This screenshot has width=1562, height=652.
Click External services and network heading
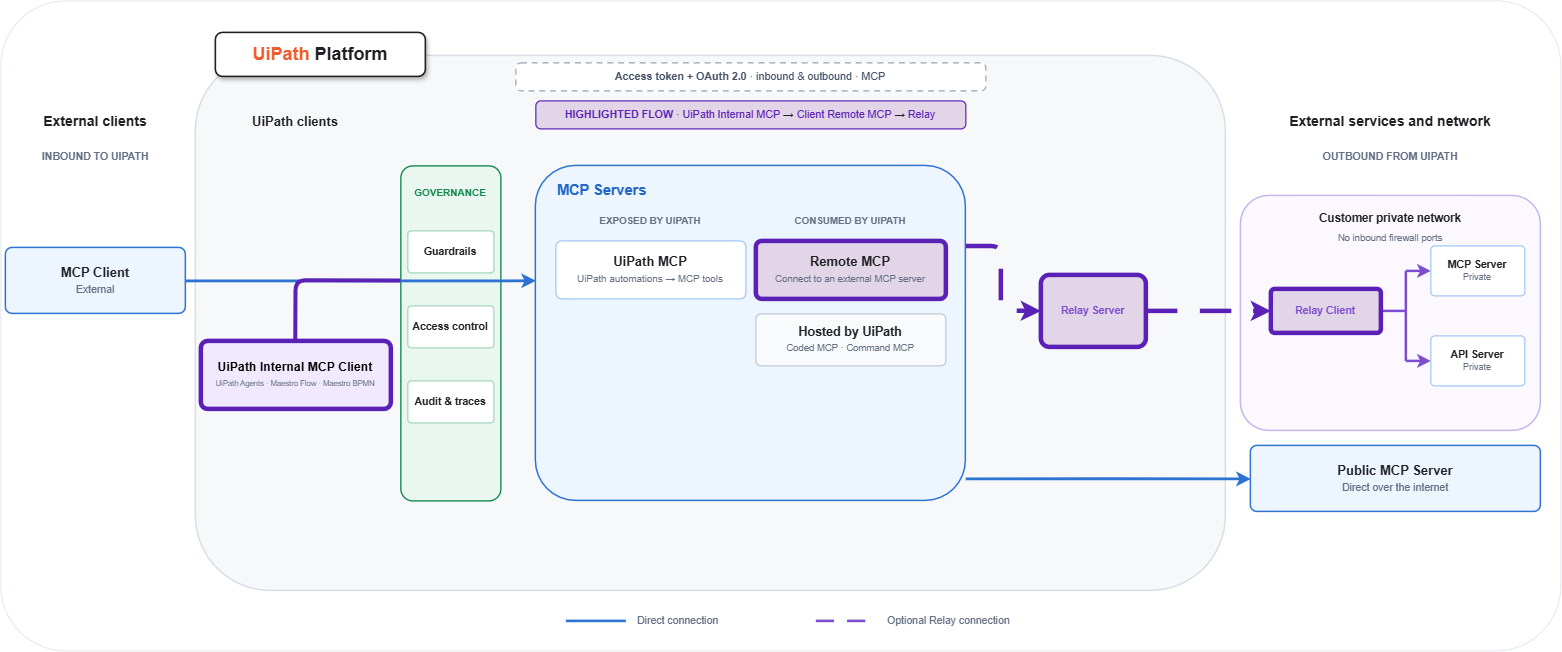point(1390,121)
